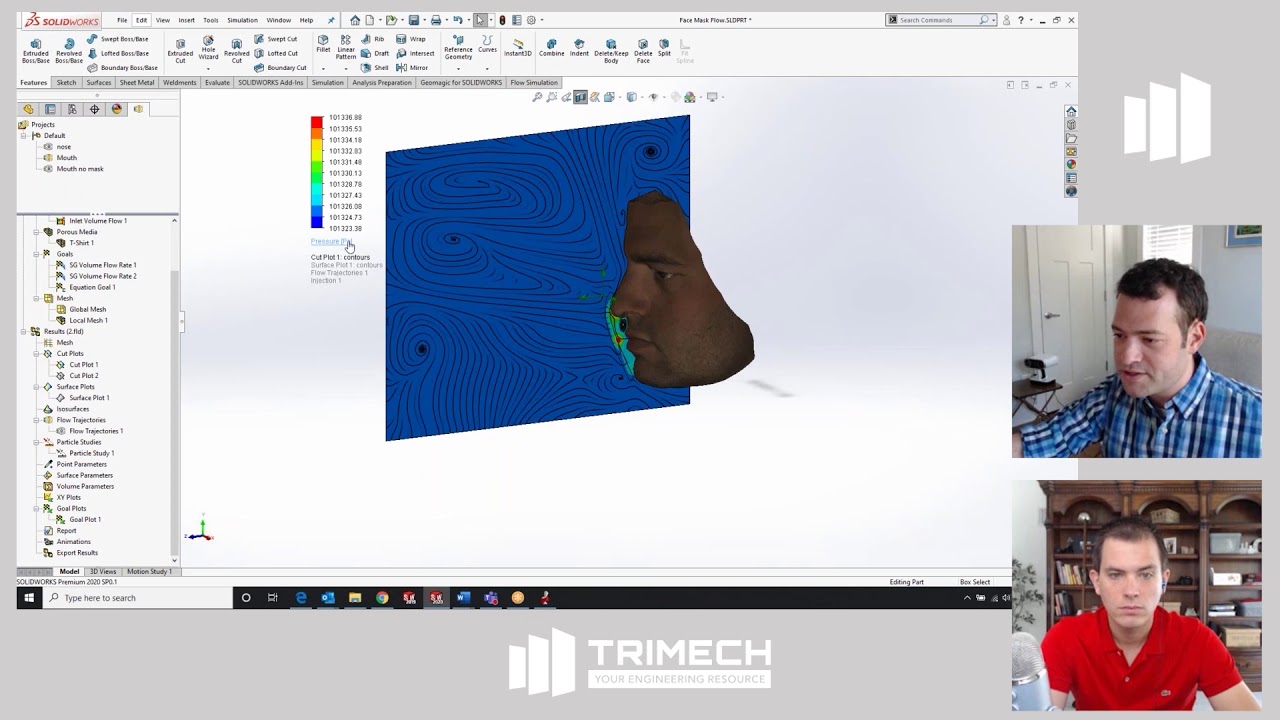The image size is (1280, 720).
Task: Switch to the Evaluate tab
Action: coord(217,83)
